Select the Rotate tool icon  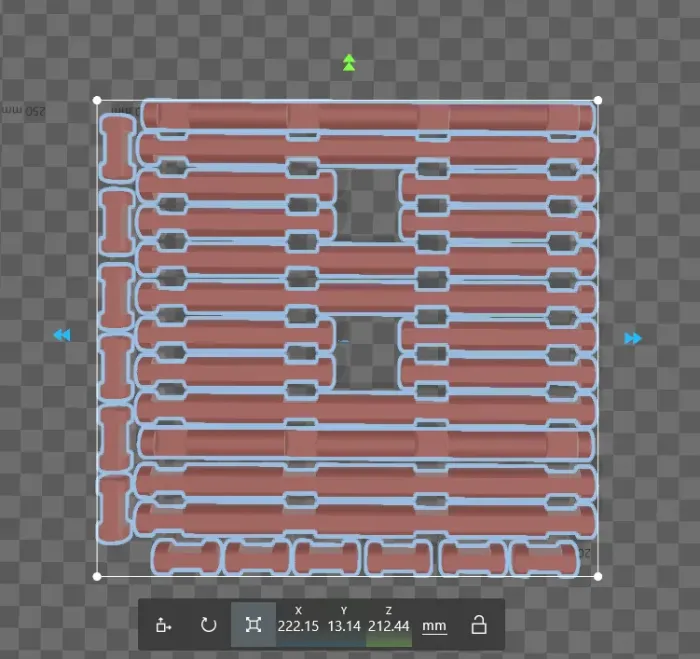pyautogui.click(x=208, y=625)
